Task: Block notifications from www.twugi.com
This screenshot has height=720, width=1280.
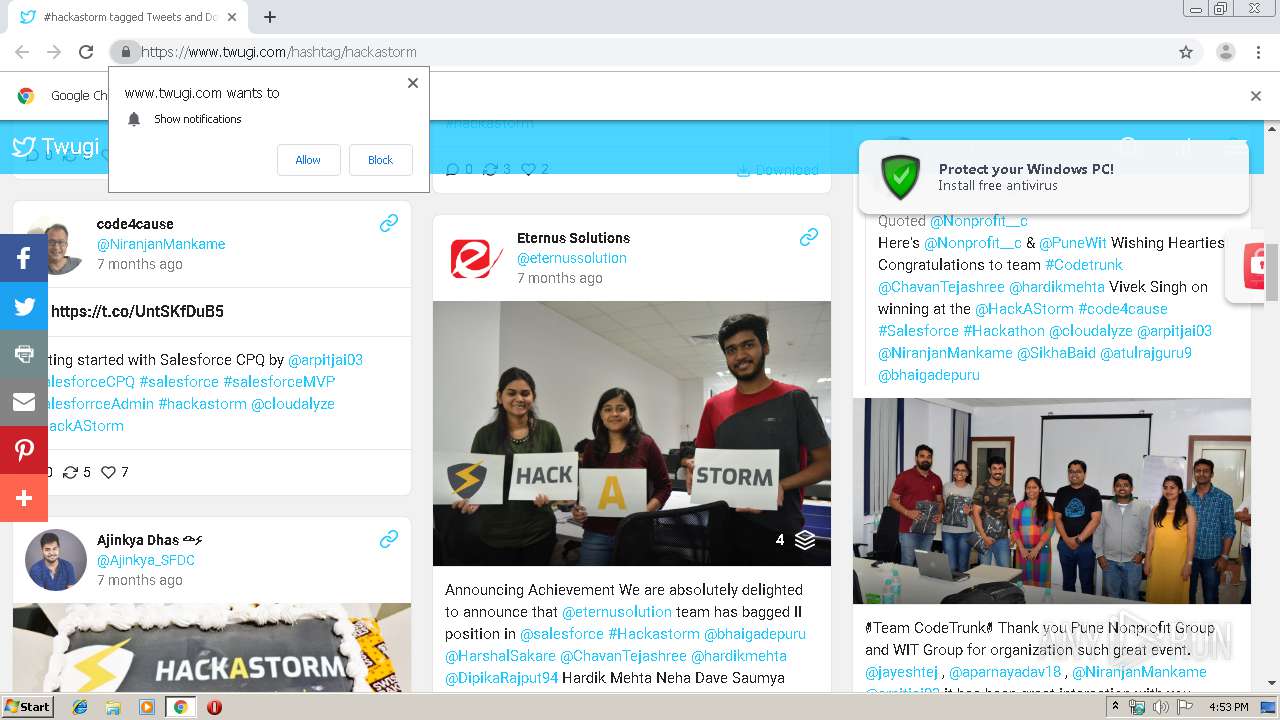Action: coord(380,160)
